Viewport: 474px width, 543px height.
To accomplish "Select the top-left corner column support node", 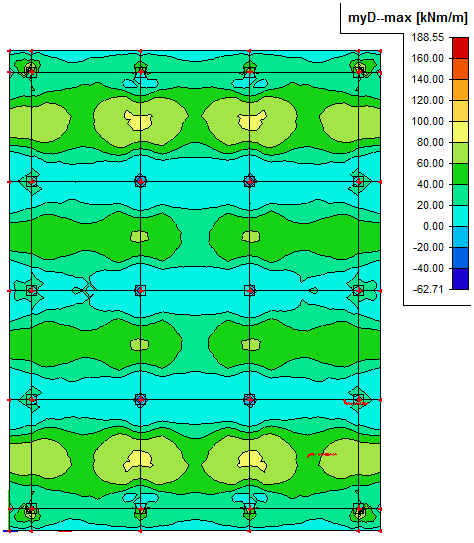I will tap(31, 72).
